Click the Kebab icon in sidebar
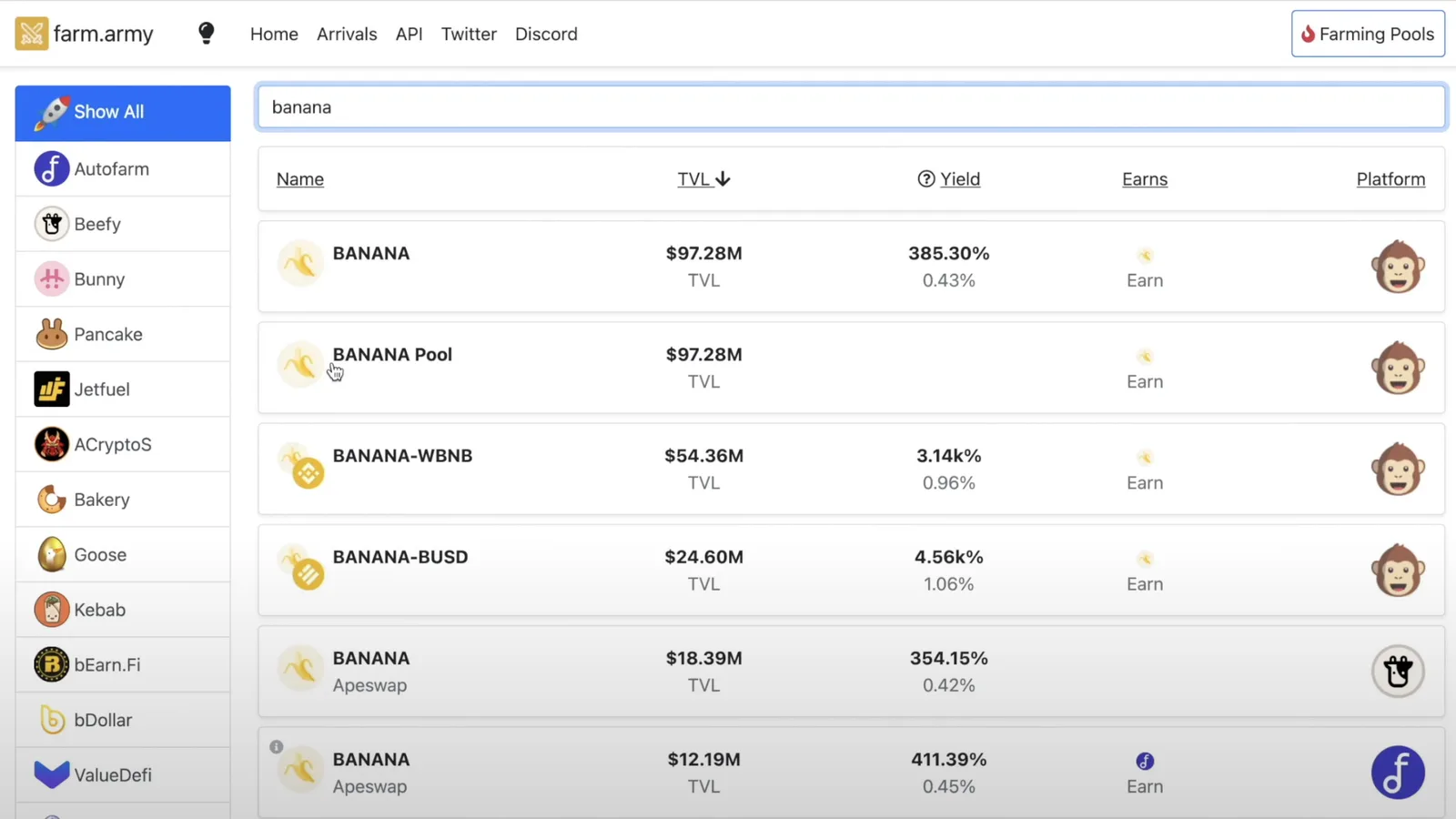 [52, 610]
